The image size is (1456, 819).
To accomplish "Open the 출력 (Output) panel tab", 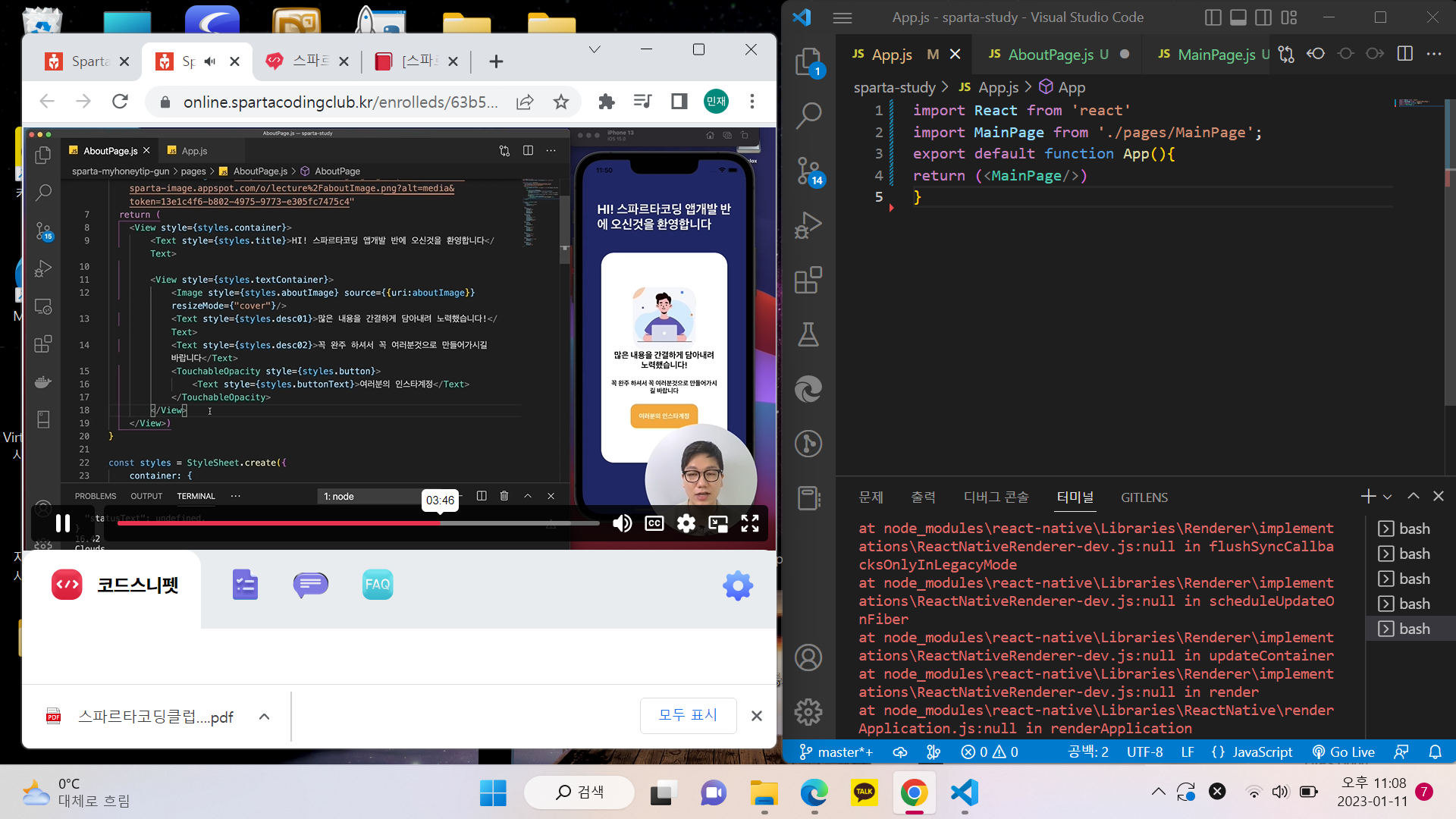I will pos(923,497).
